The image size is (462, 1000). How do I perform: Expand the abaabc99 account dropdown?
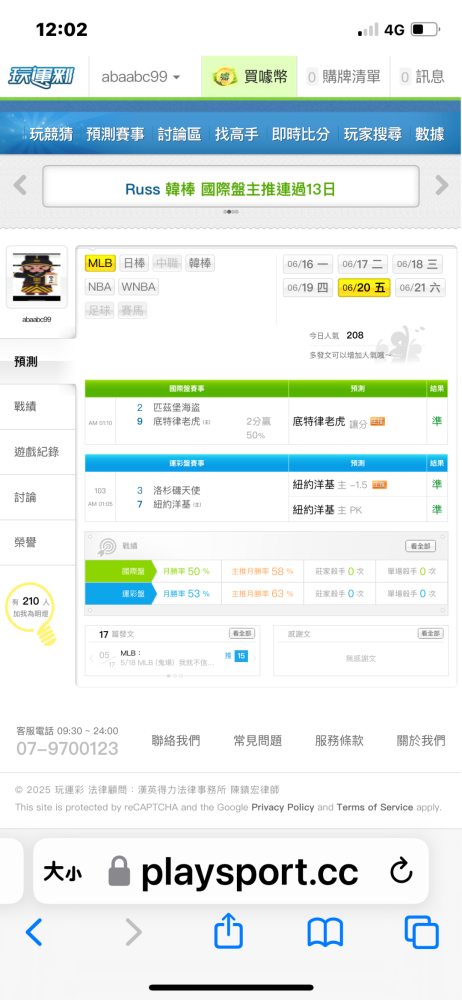pyautogui.click(x=141, y=77)
